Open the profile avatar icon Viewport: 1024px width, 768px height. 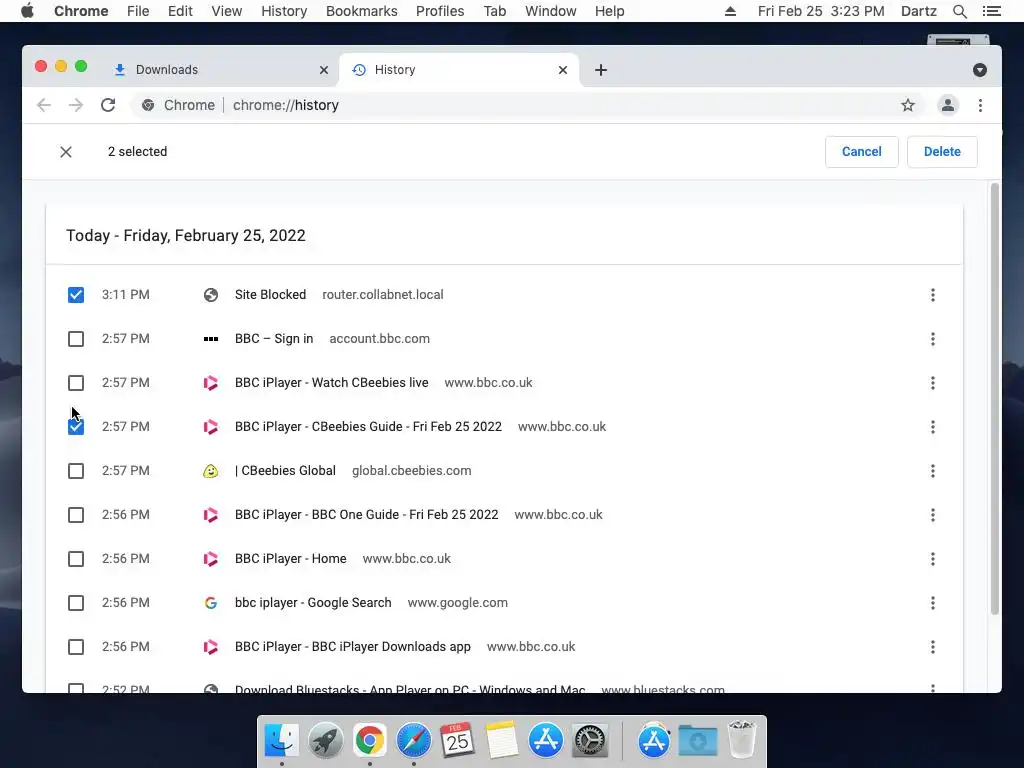pyautogui.click(x=948, y=105)
